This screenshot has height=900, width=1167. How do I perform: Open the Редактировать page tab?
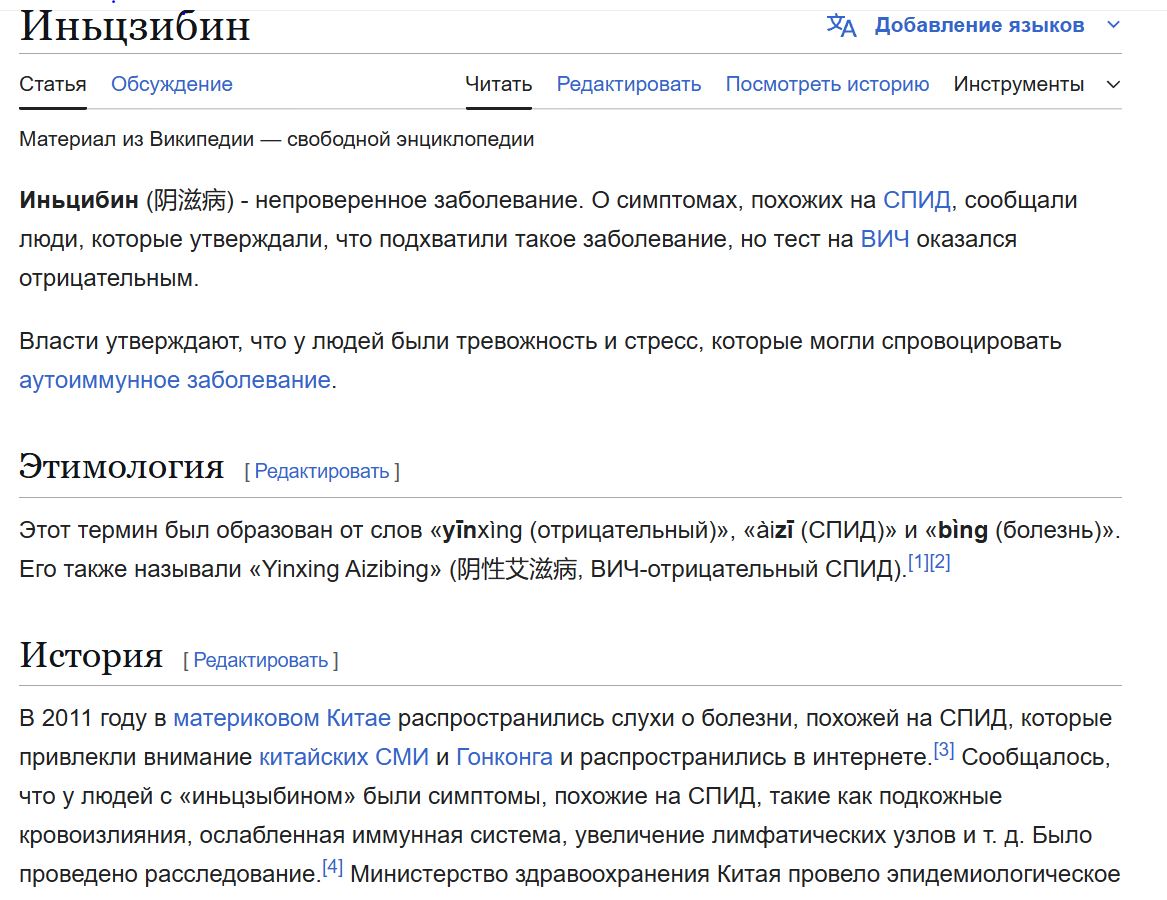(x=629, y=84)
